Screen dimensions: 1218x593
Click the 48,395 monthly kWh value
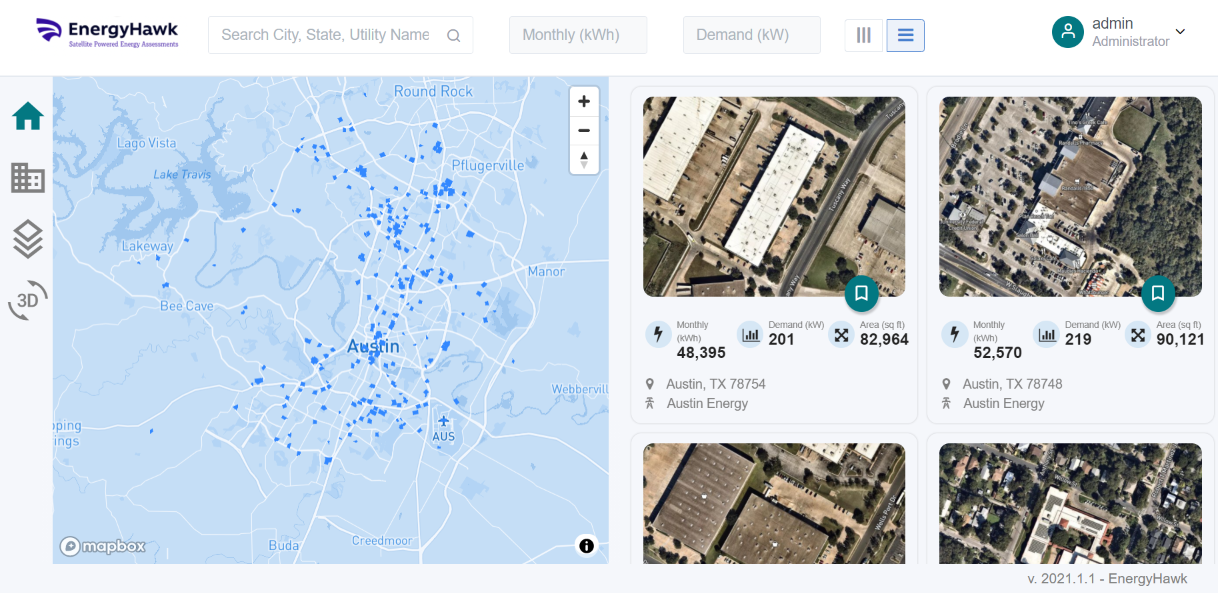[701, 353]
